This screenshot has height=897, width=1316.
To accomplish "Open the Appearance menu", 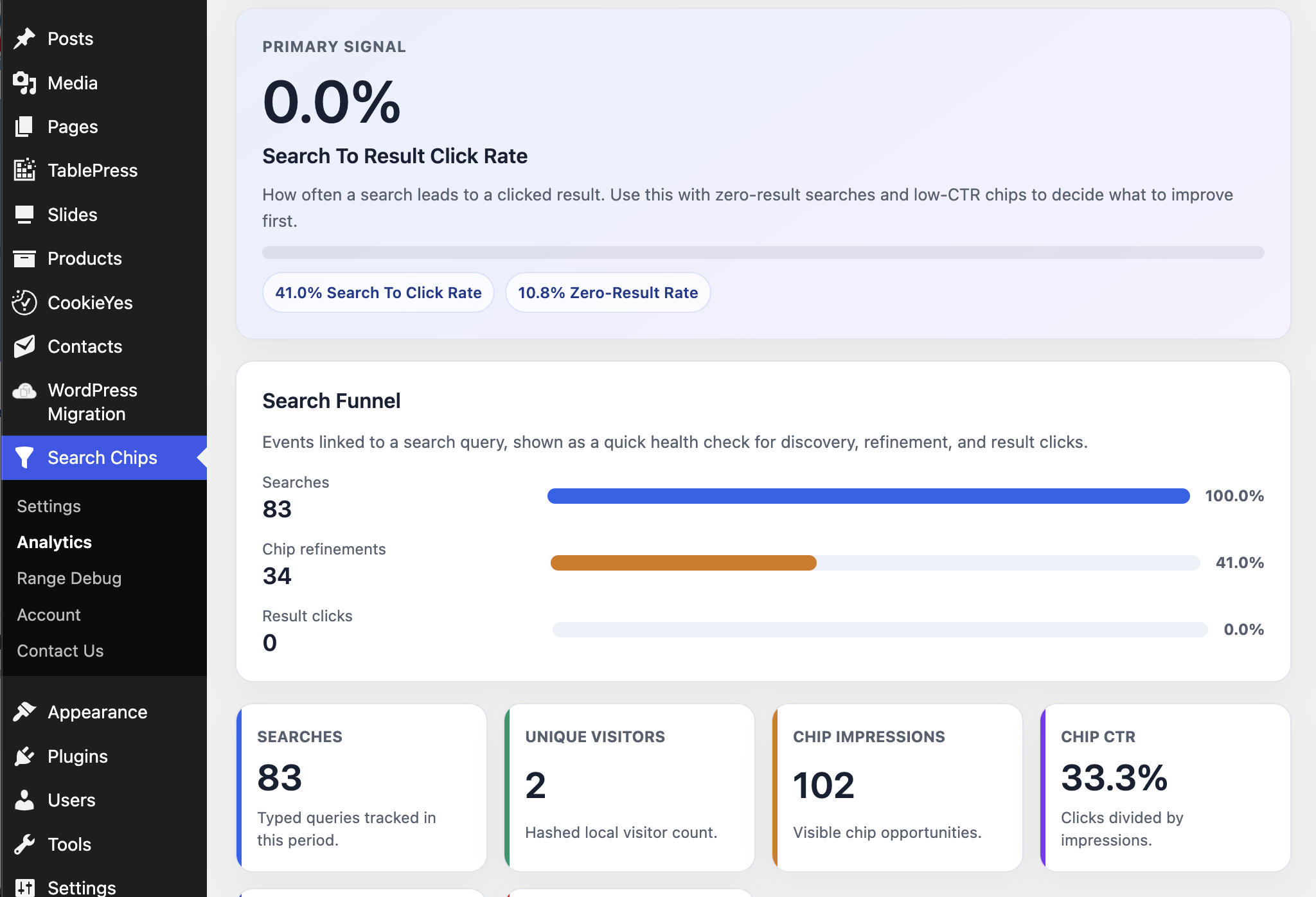I will click(x=103, y=712).
